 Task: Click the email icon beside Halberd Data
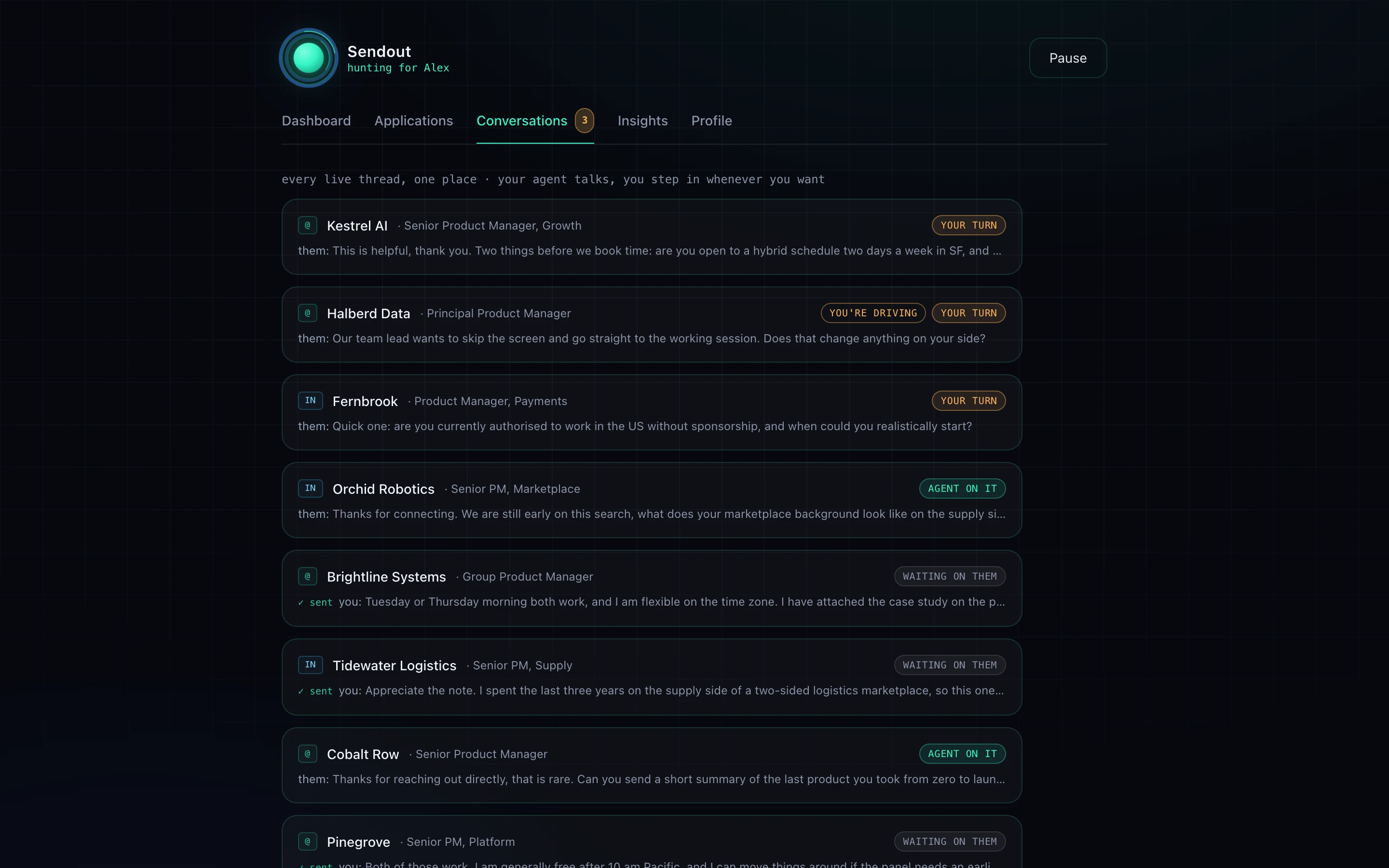click(x=308, y=313)
